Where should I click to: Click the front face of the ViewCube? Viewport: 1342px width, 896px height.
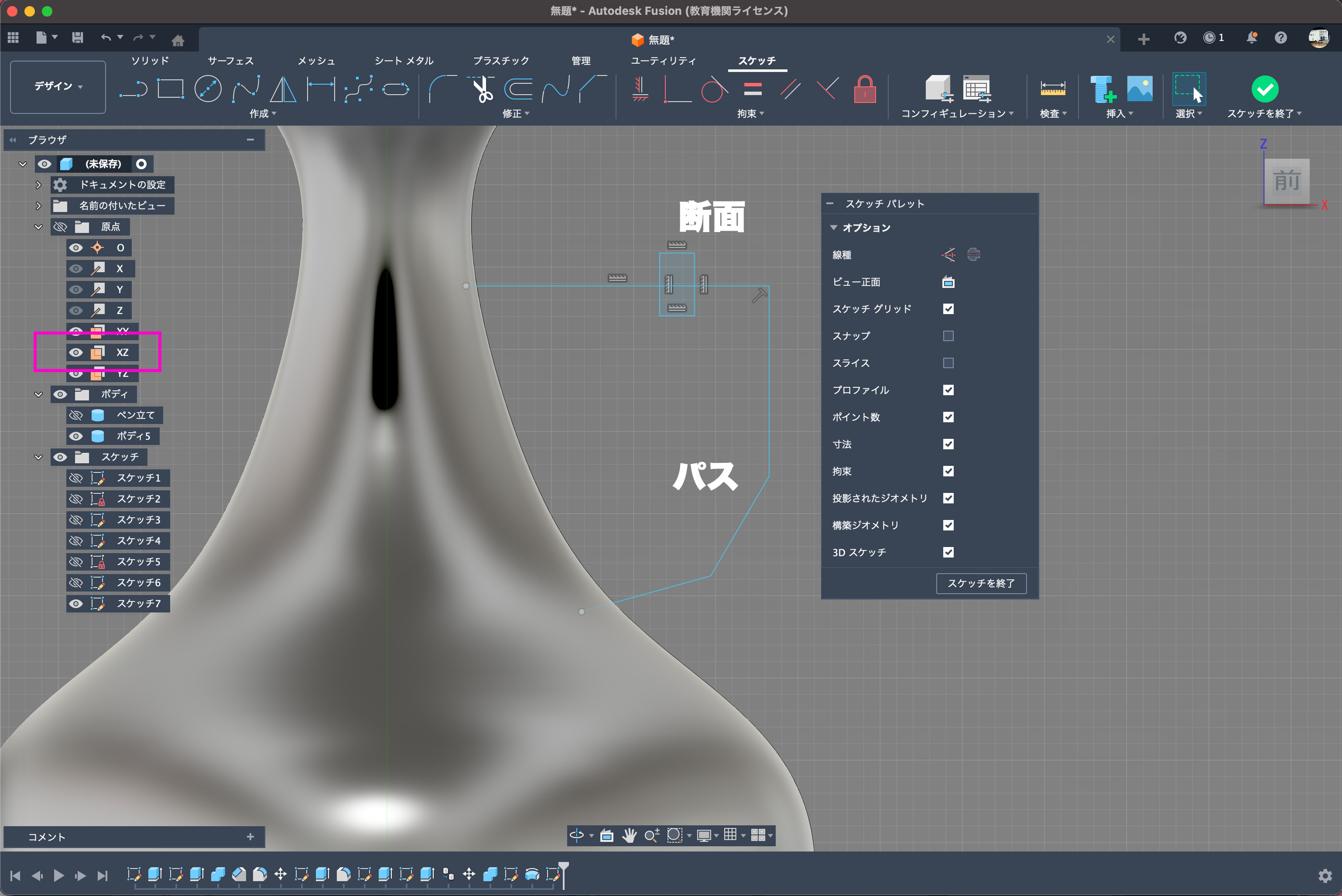point(1287,182)
